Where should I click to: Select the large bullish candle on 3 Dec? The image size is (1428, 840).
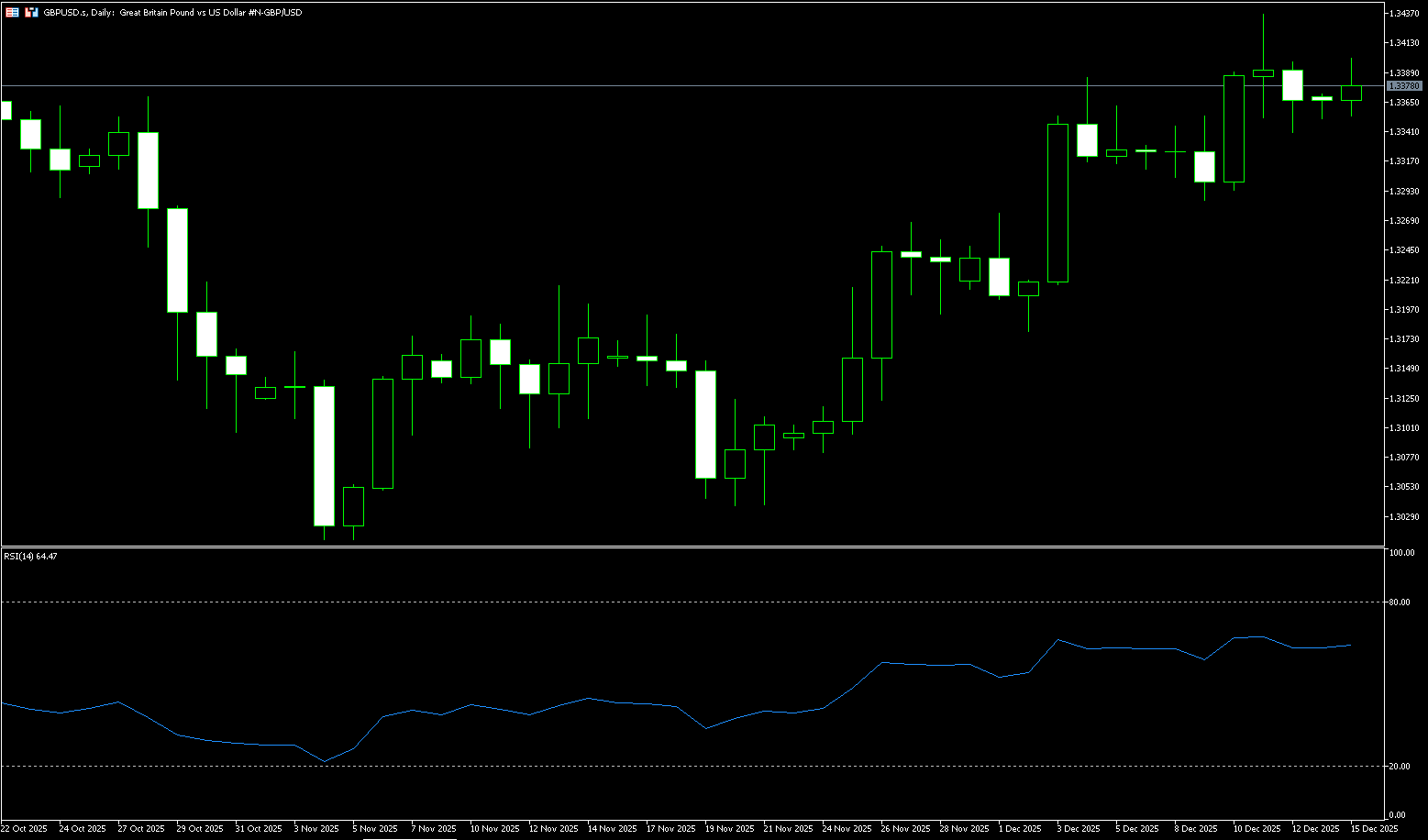point(1057,203)
